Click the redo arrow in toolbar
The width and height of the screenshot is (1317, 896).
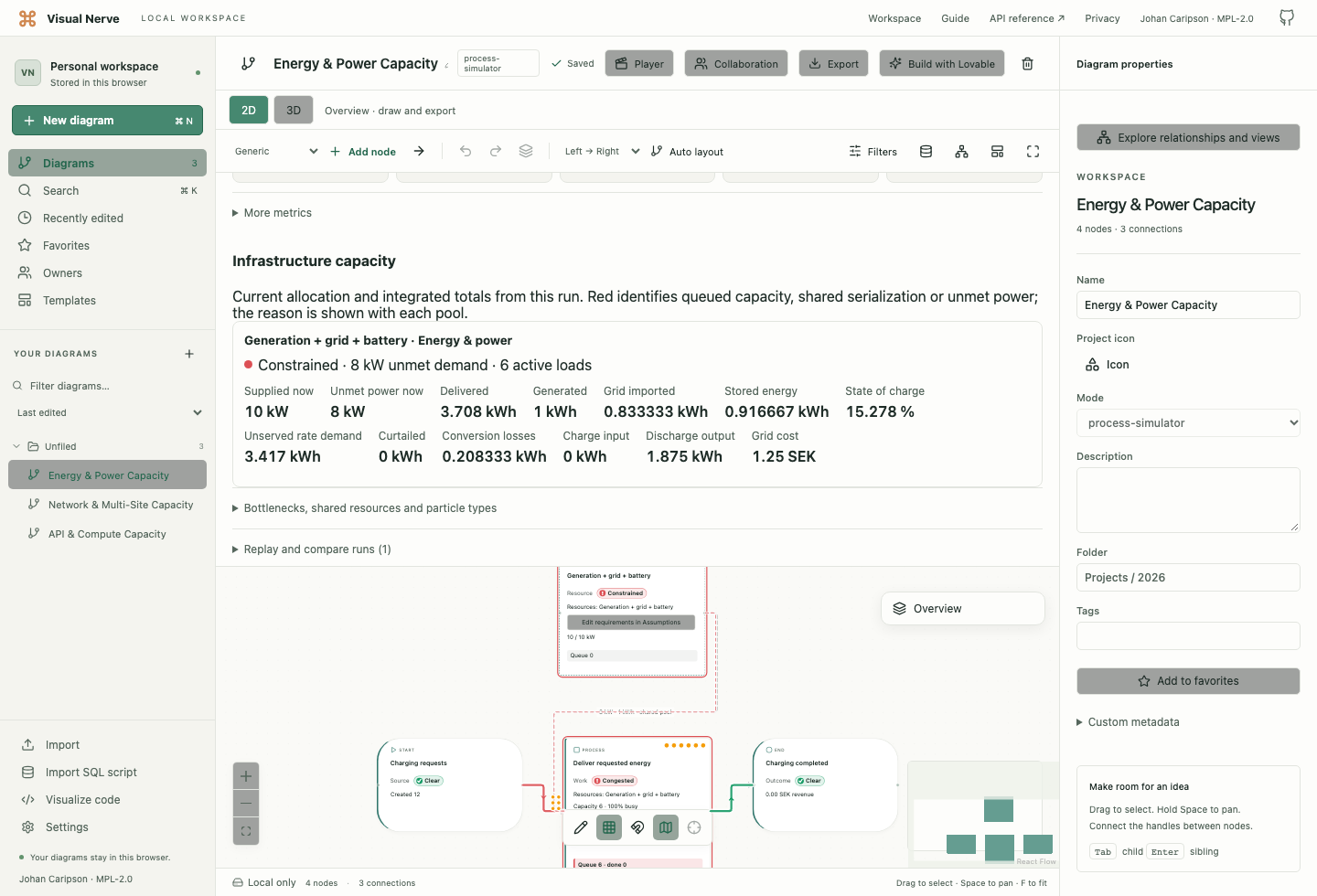pyautogui.click(x=496, y=152)
